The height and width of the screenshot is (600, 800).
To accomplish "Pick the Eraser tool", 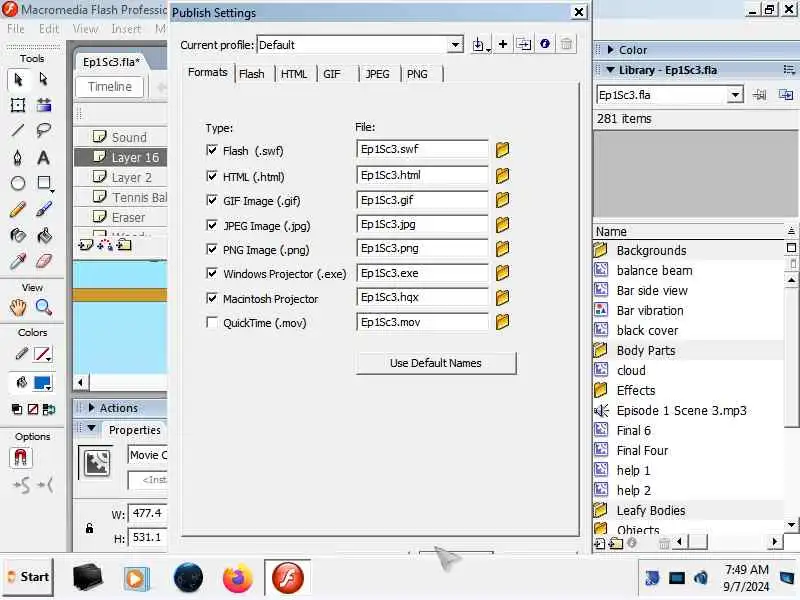I will (44, 261).
